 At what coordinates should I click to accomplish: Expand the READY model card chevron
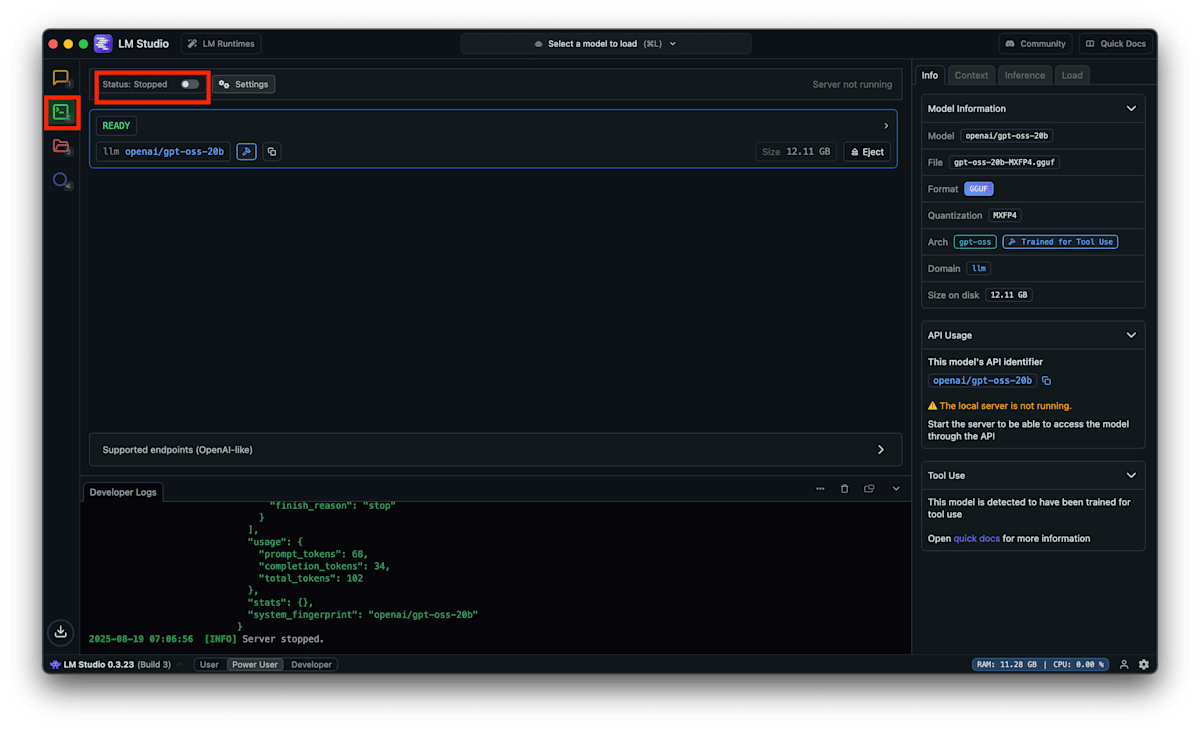point(886,126)
